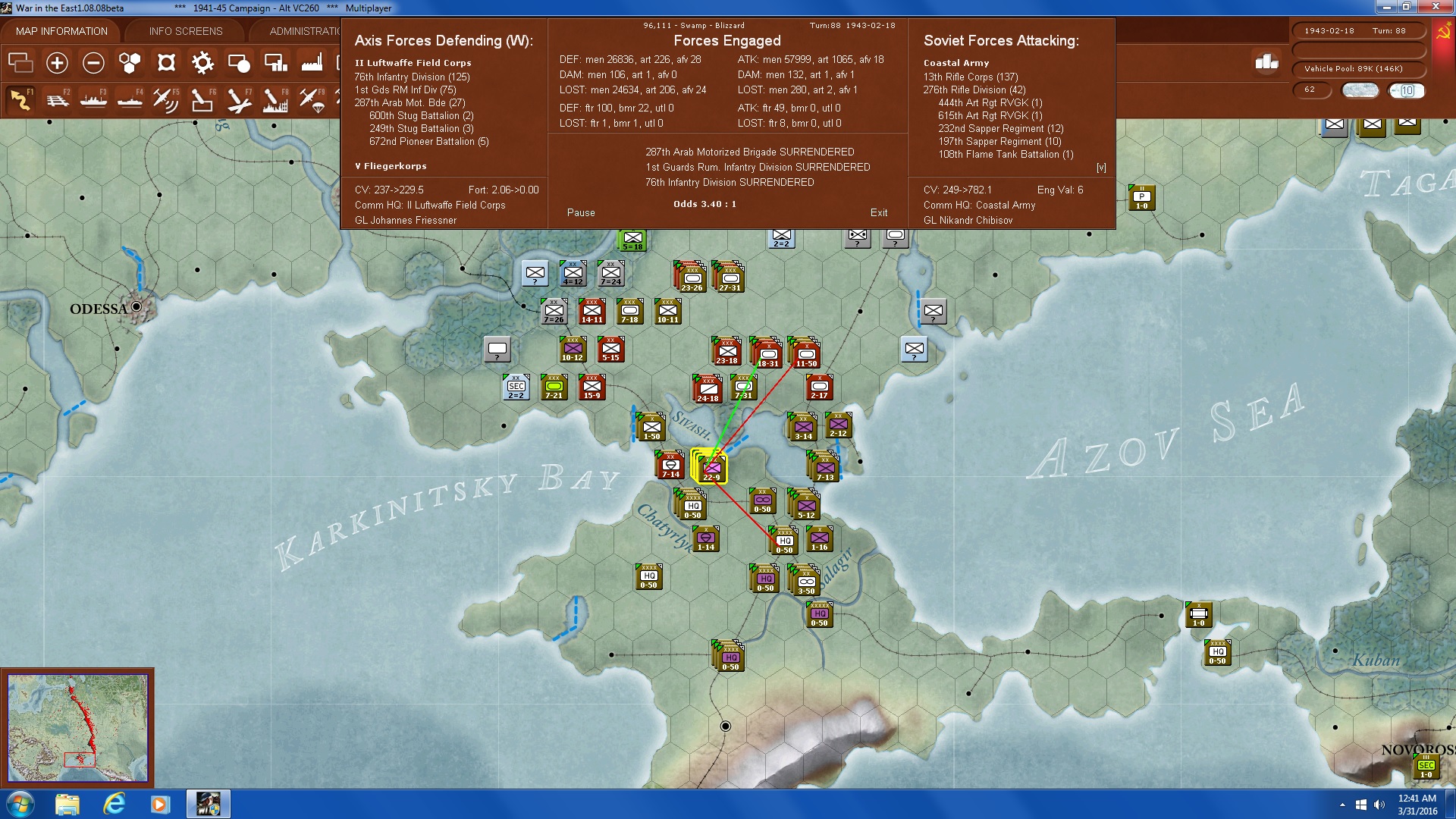Click Exit in the combat report

pos(878,213)
